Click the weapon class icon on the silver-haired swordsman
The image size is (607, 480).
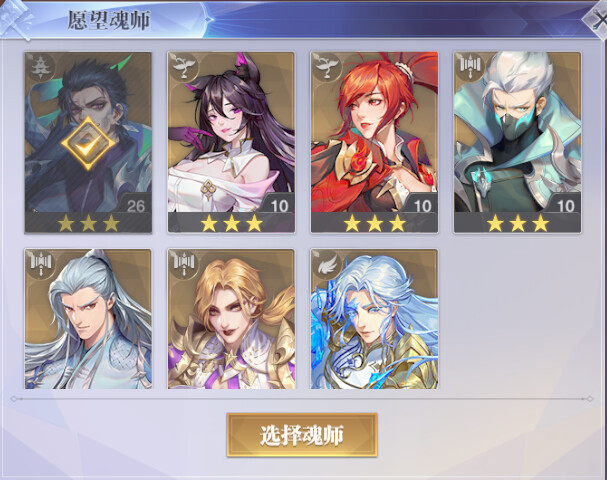[x=40, y=264]
